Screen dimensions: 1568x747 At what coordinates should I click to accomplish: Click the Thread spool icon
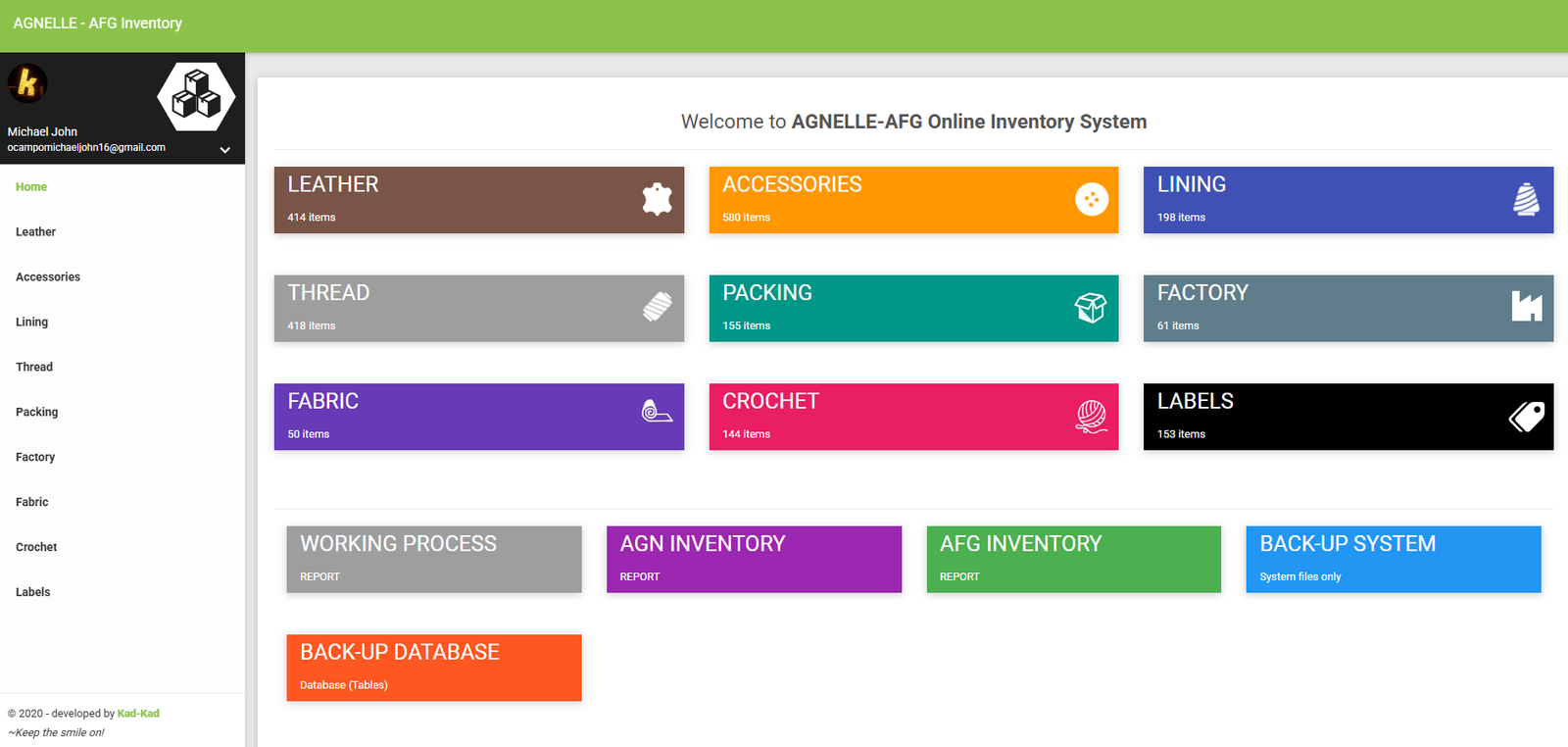(657, 307)
